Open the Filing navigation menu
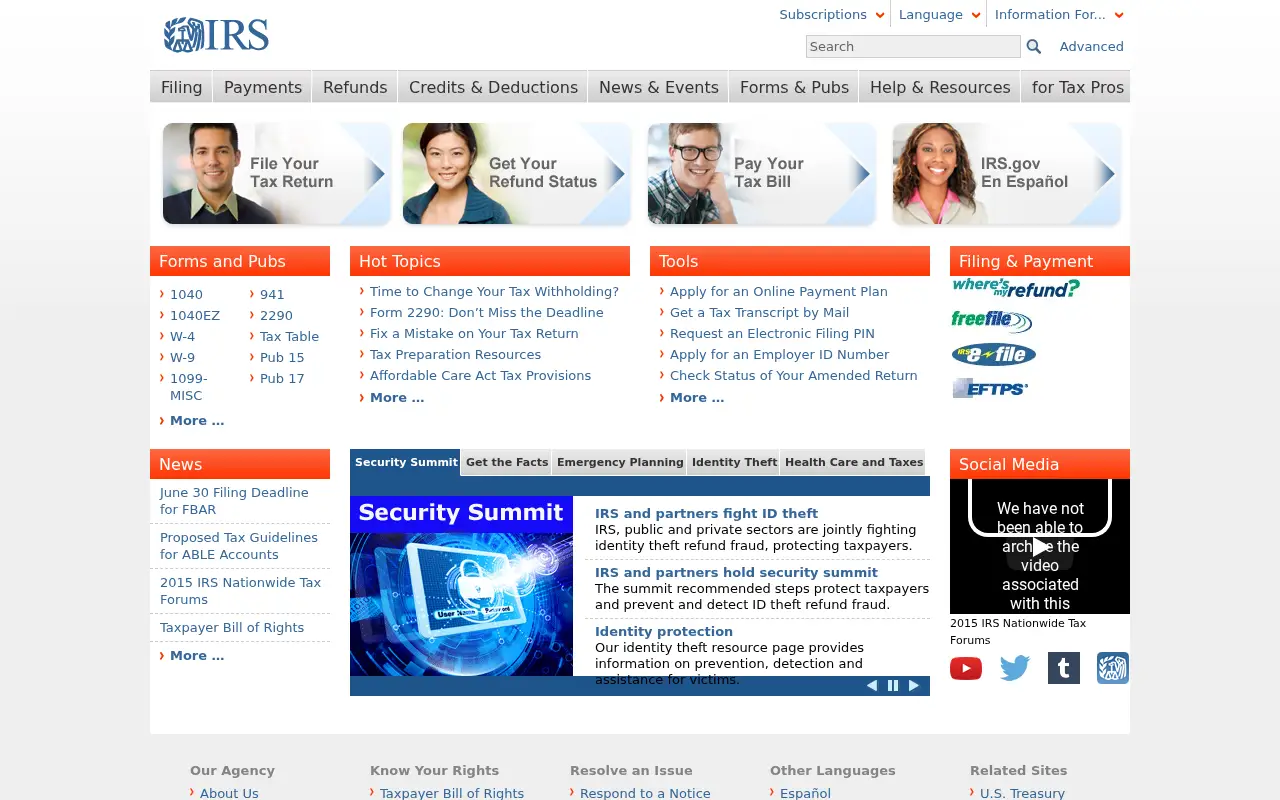 [x=181, y=87]
